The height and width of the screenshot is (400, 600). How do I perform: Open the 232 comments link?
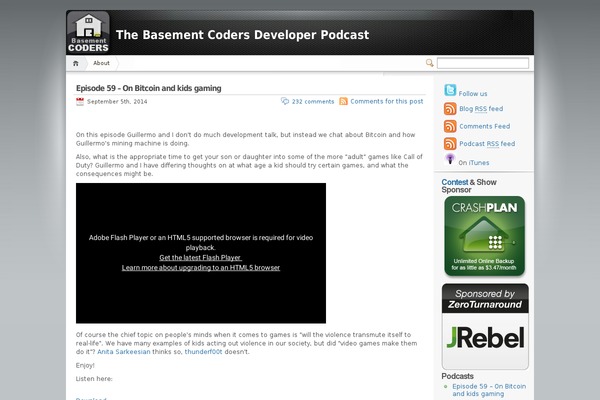[313, 101]
